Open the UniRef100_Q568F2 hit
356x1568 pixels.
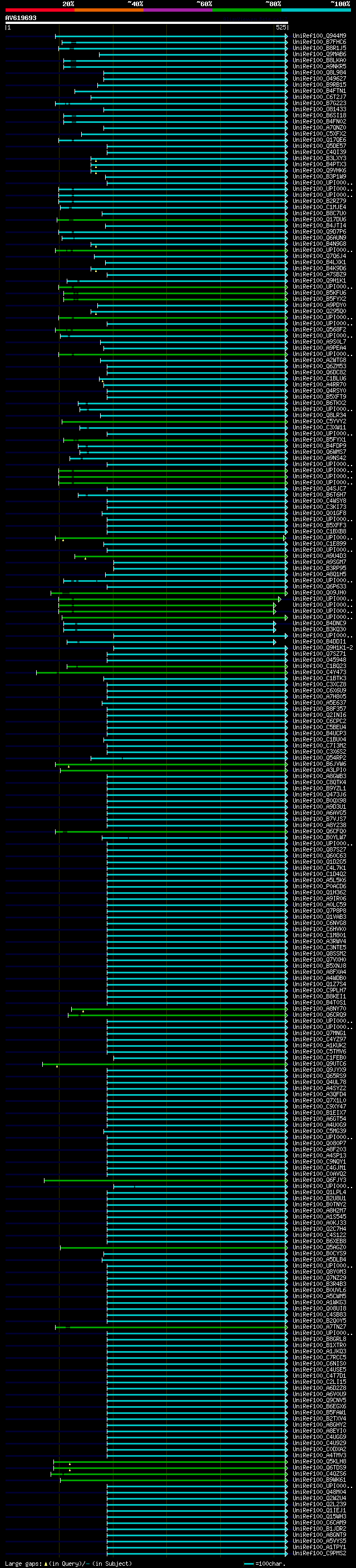tap(319, 329)
